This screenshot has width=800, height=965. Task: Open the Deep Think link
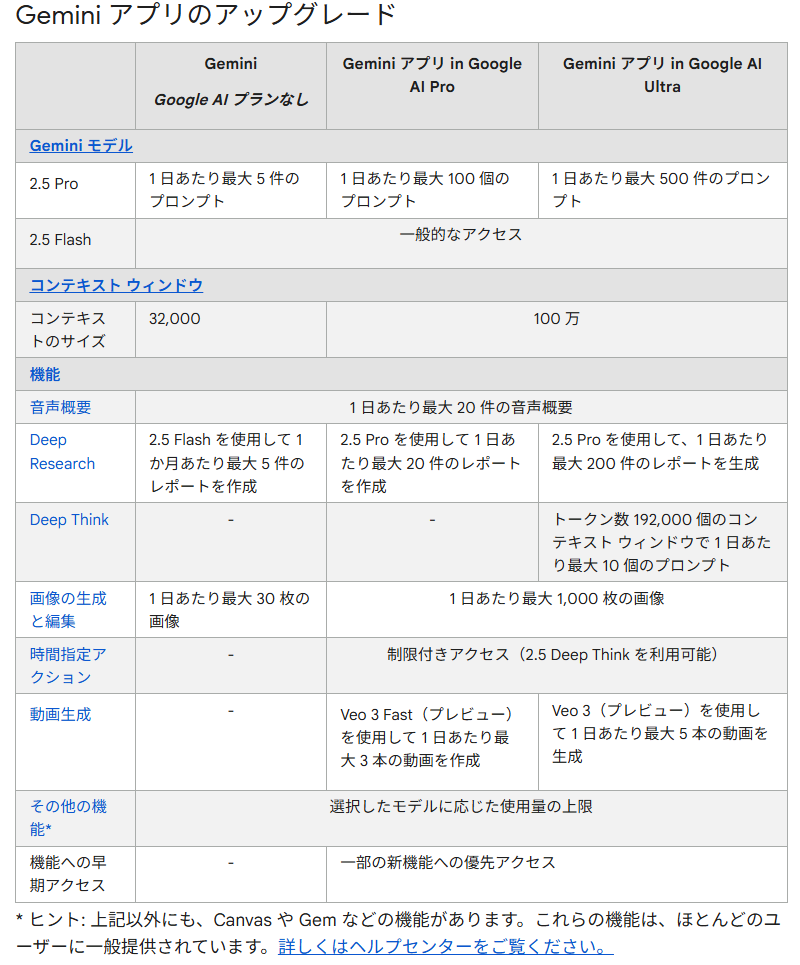69,520
